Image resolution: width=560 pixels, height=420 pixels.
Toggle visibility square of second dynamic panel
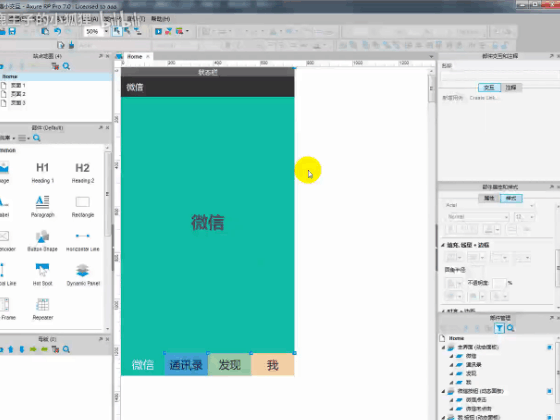[x=549, y=391]
